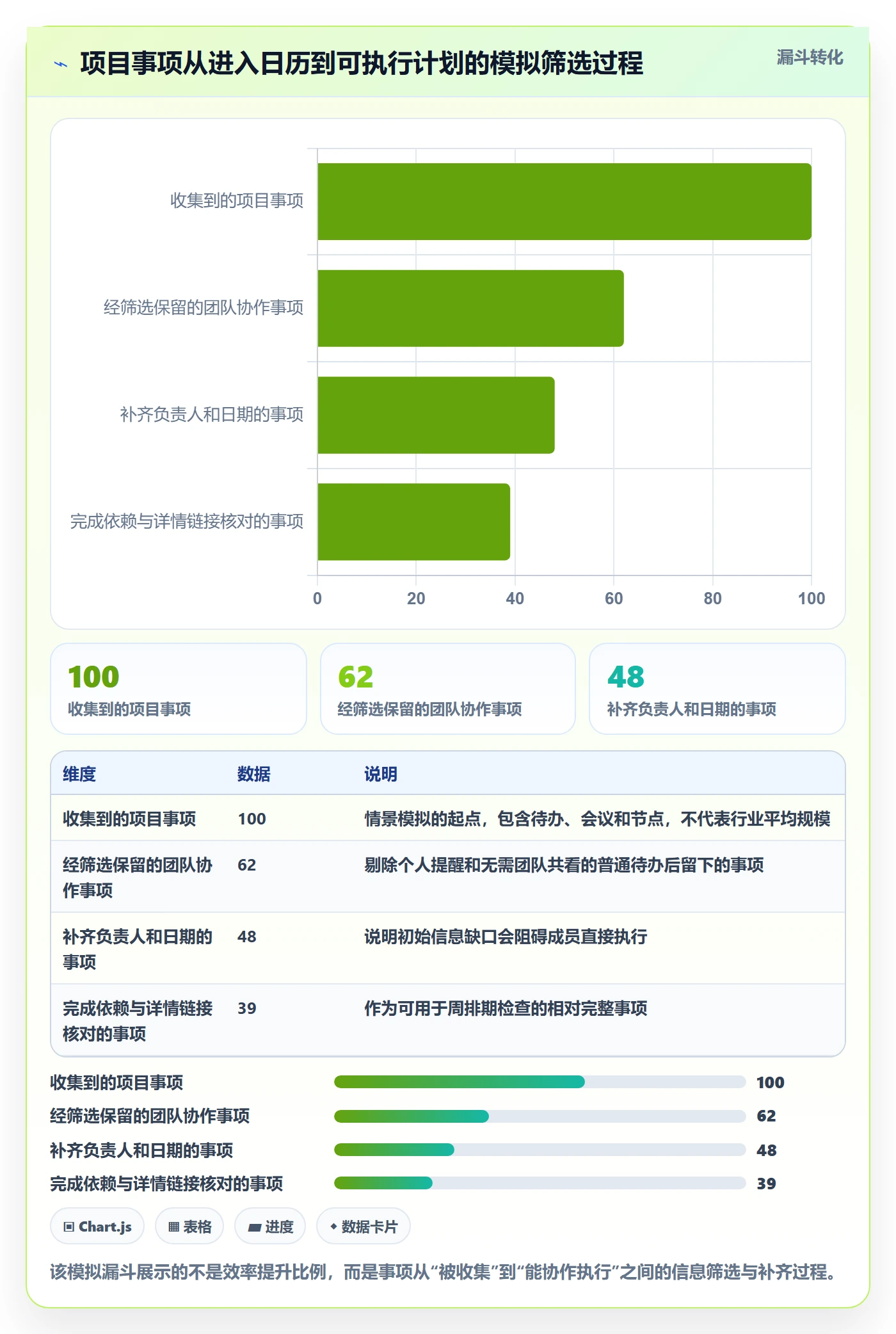The height and width of the screenshot is (1334, 896).
Task: Click the 说明 table column header
Action: click(x=381, y=774)
